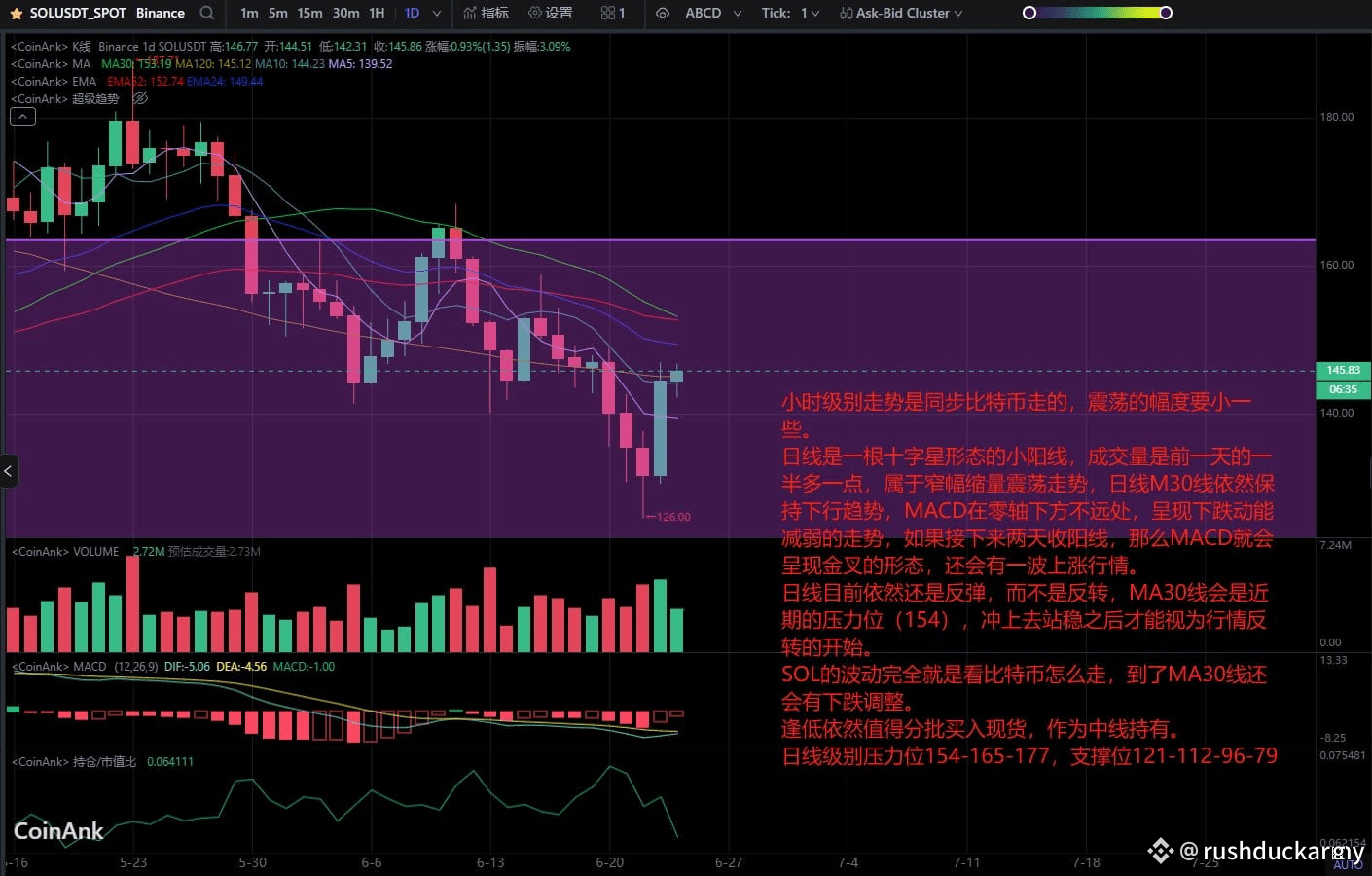
Task: Click the 6-6 date on the time axis
Action: tap(371, 862)
